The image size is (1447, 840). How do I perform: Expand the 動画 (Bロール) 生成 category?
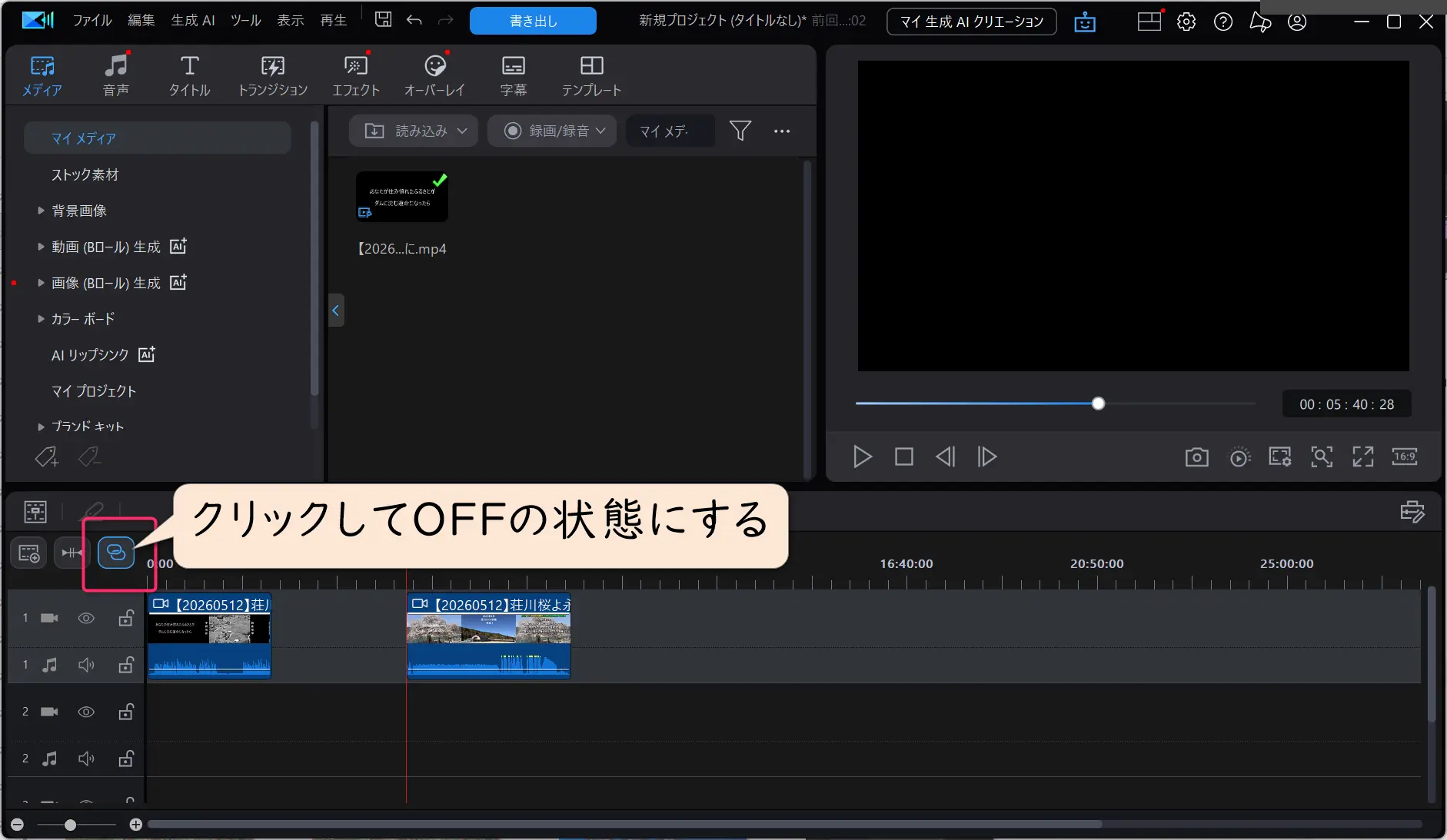pos(41,247)
